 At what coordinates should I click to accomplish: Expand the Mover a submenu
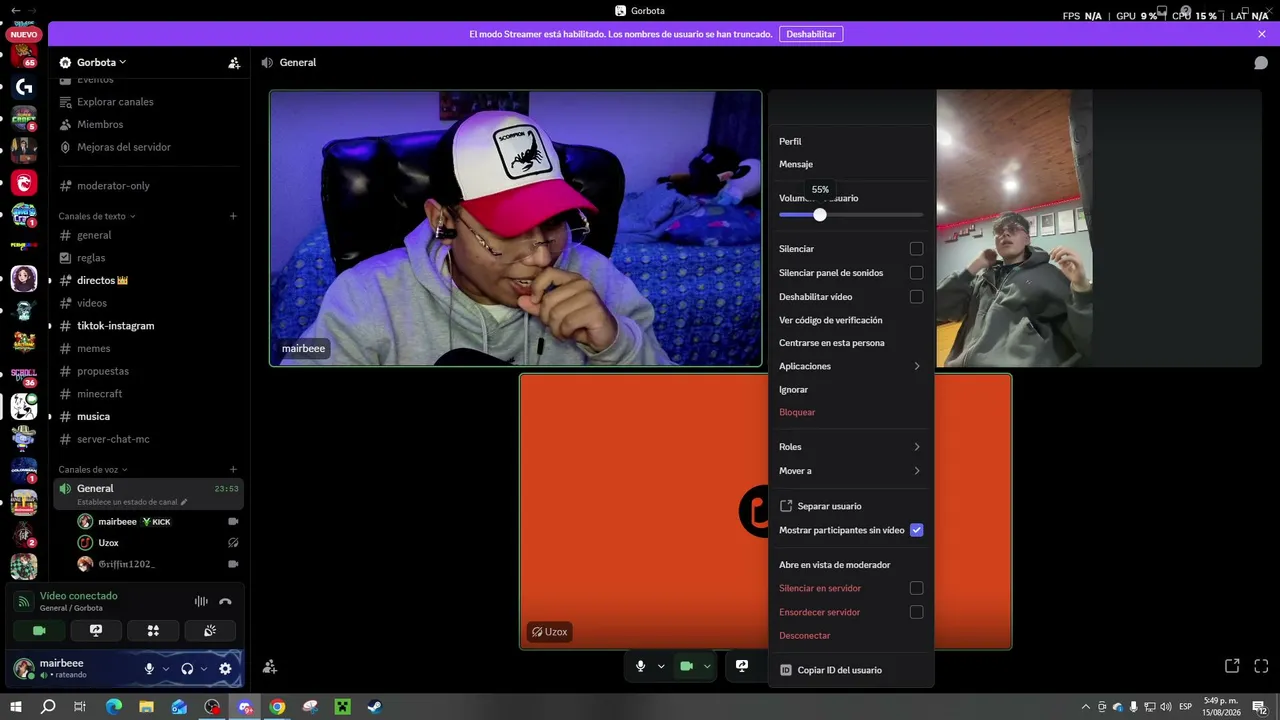point(850,471)
